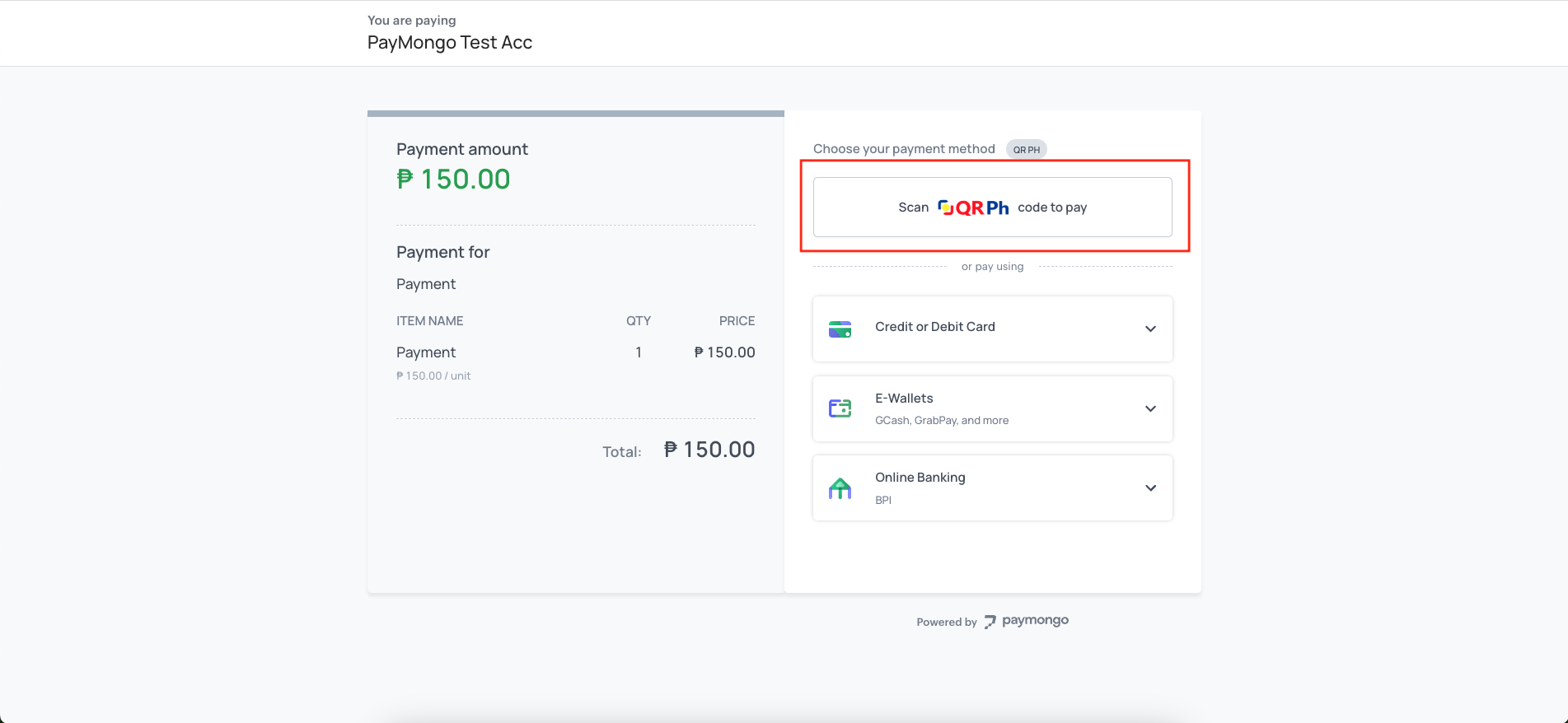The height and width of the screenshot is (723, 1568).
Task: Choose Online Banking payment method
Action: (x=920, y=478)
